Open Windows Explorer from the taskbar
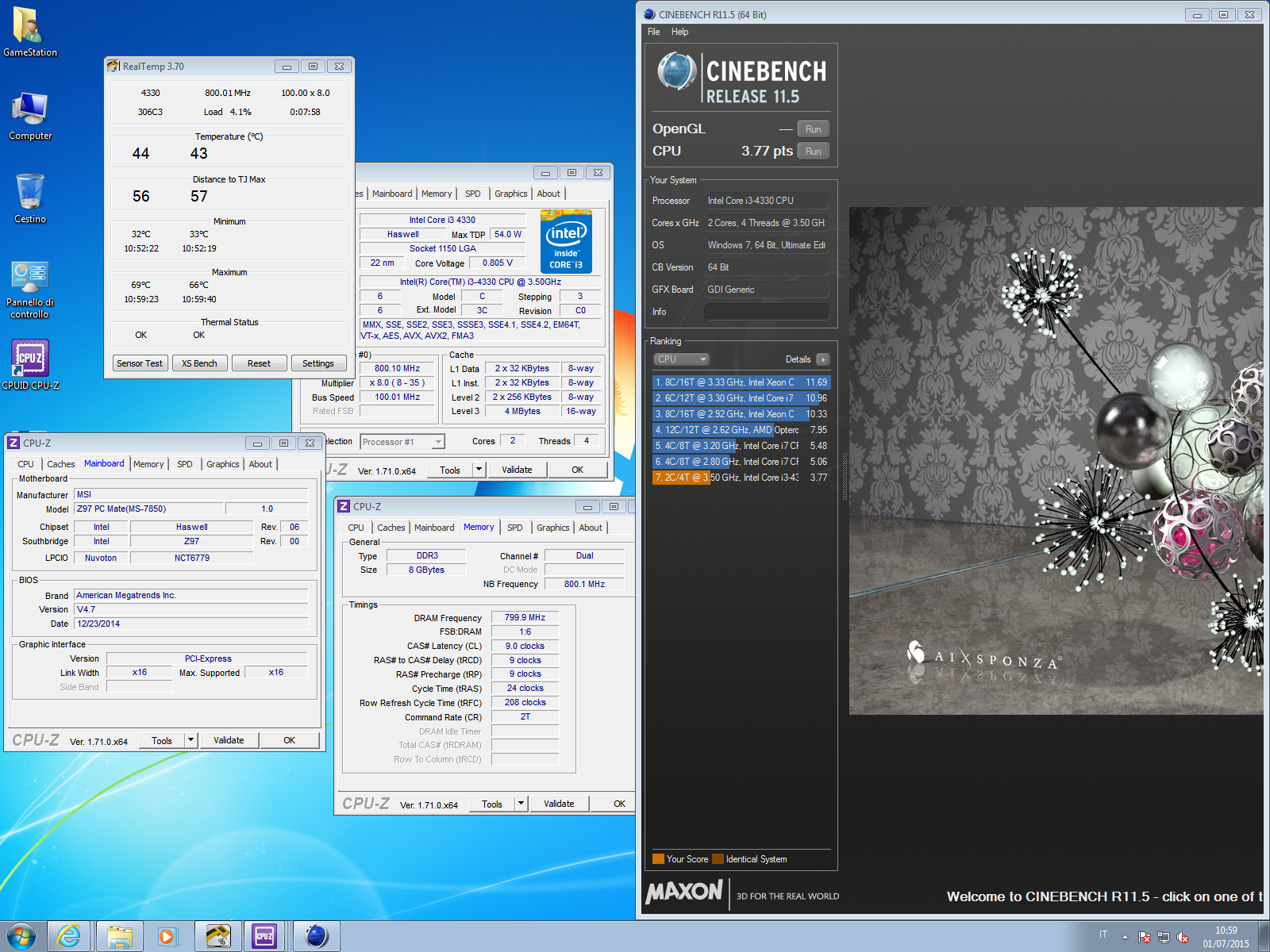Image resolution: width=1270 pixels, height=952 pixels. click(119, 937)
